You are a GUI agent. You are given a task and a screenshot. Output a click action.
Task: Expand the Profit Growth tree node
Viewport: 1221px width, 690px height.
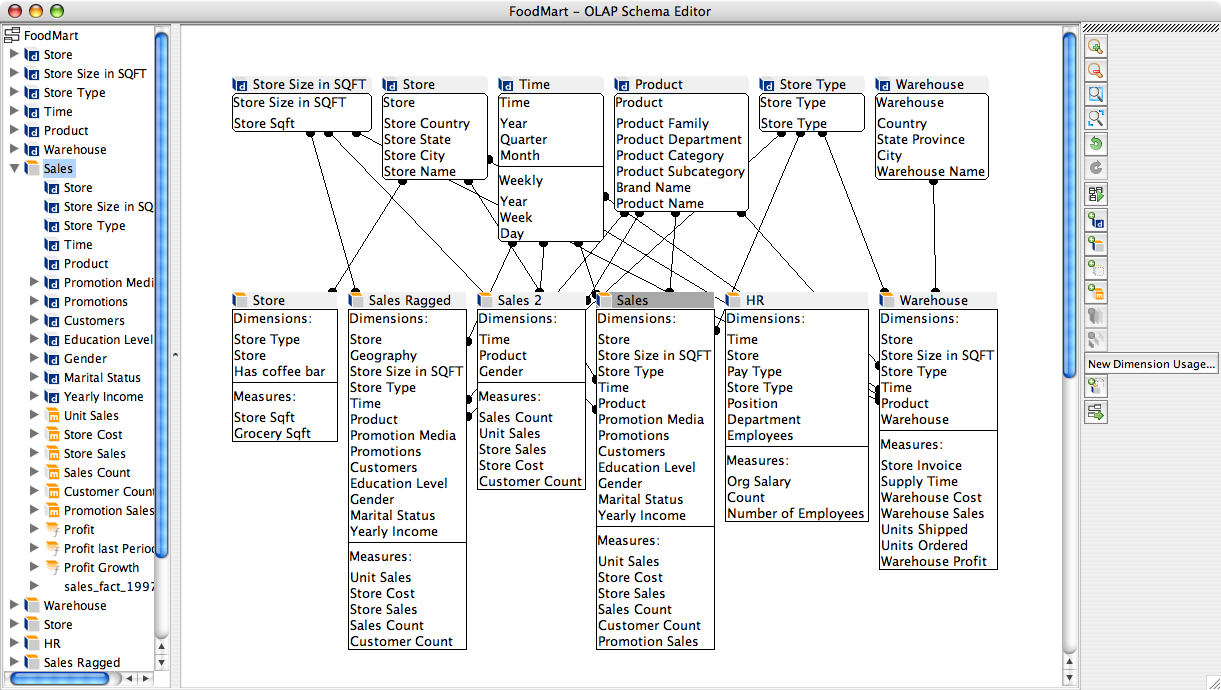(34, 568)
